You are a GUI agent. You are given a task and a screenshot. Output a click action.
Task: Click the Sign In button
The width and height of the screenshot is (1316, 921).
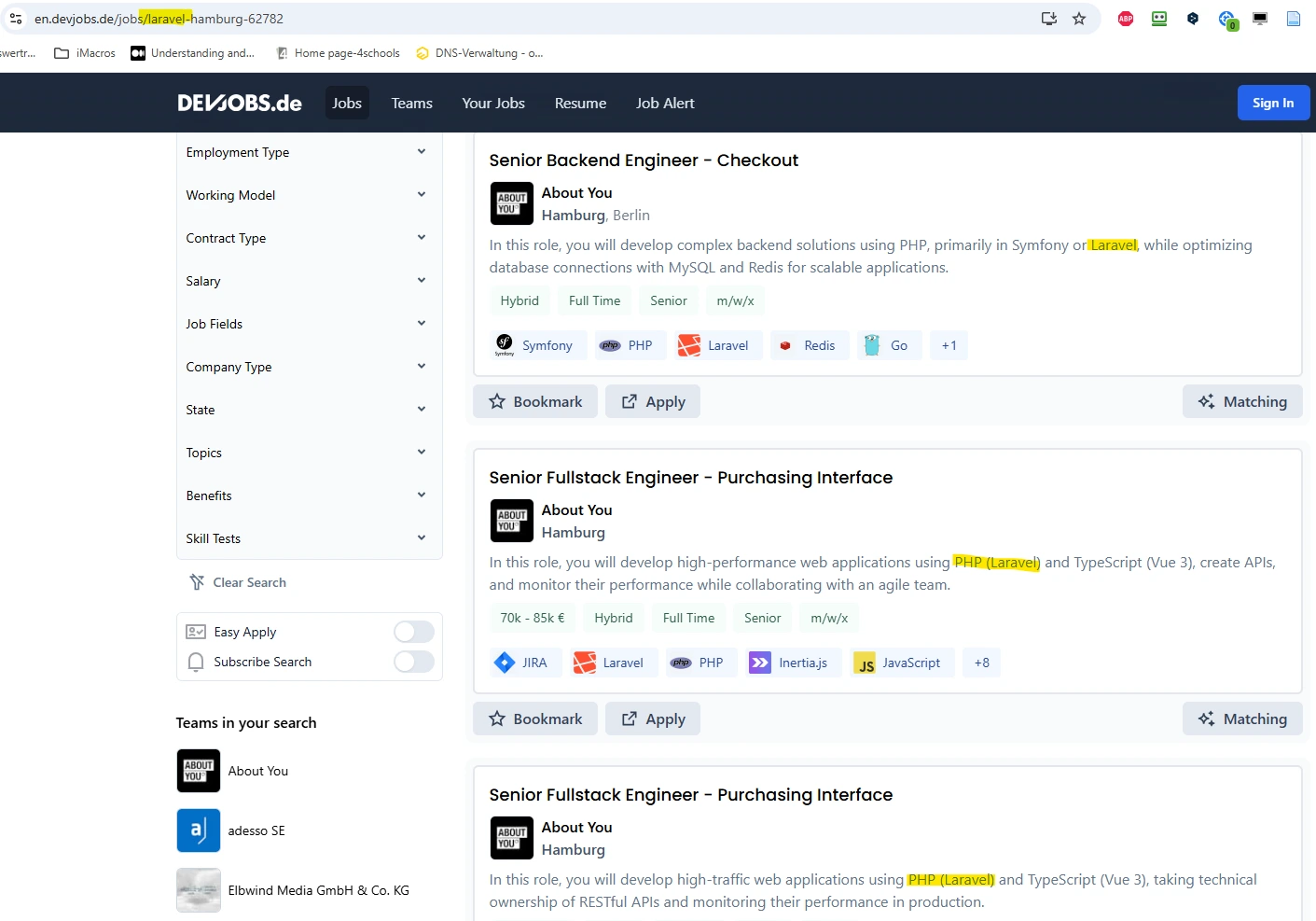click(x=1272, y=103)
